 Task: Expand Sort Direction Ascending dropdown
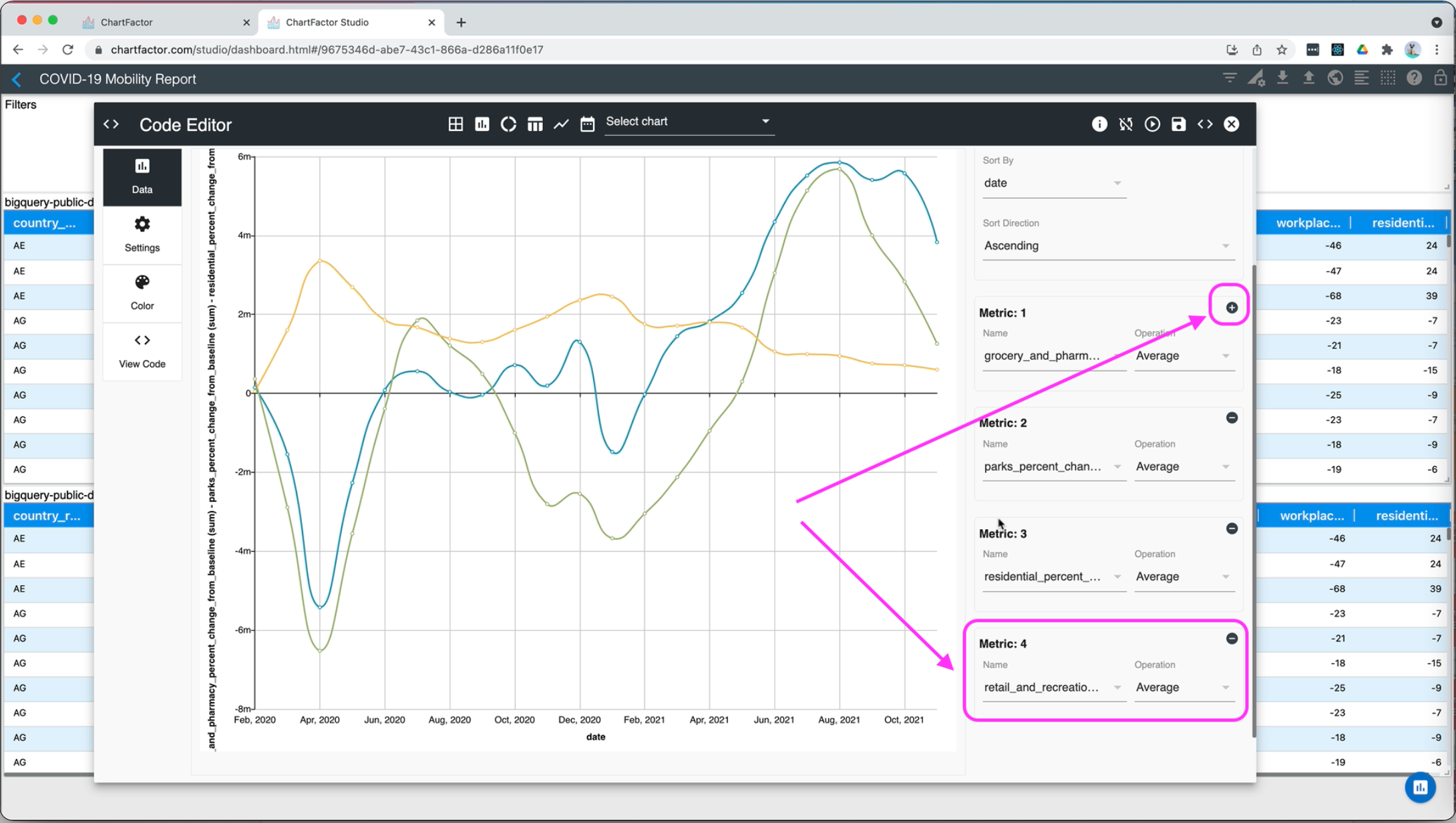pos(1107,246)
